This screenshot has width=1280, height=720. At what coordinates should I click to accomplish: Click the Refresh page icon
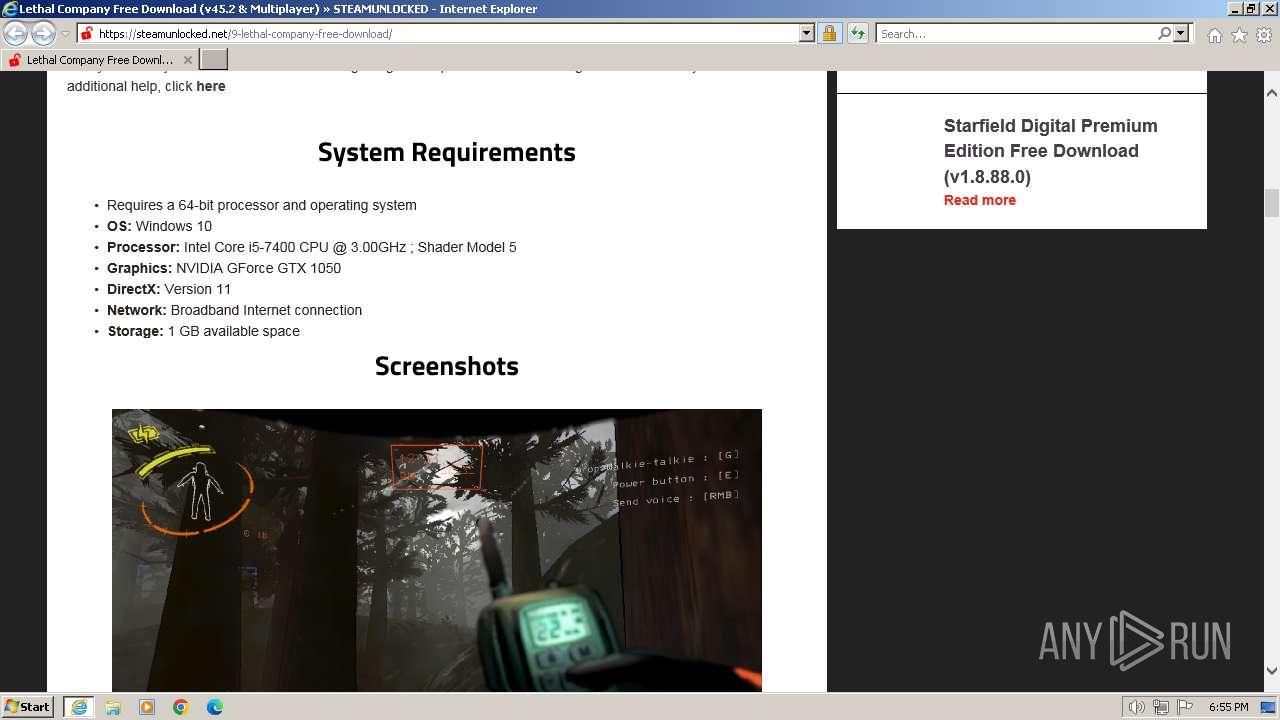(857, 33)
